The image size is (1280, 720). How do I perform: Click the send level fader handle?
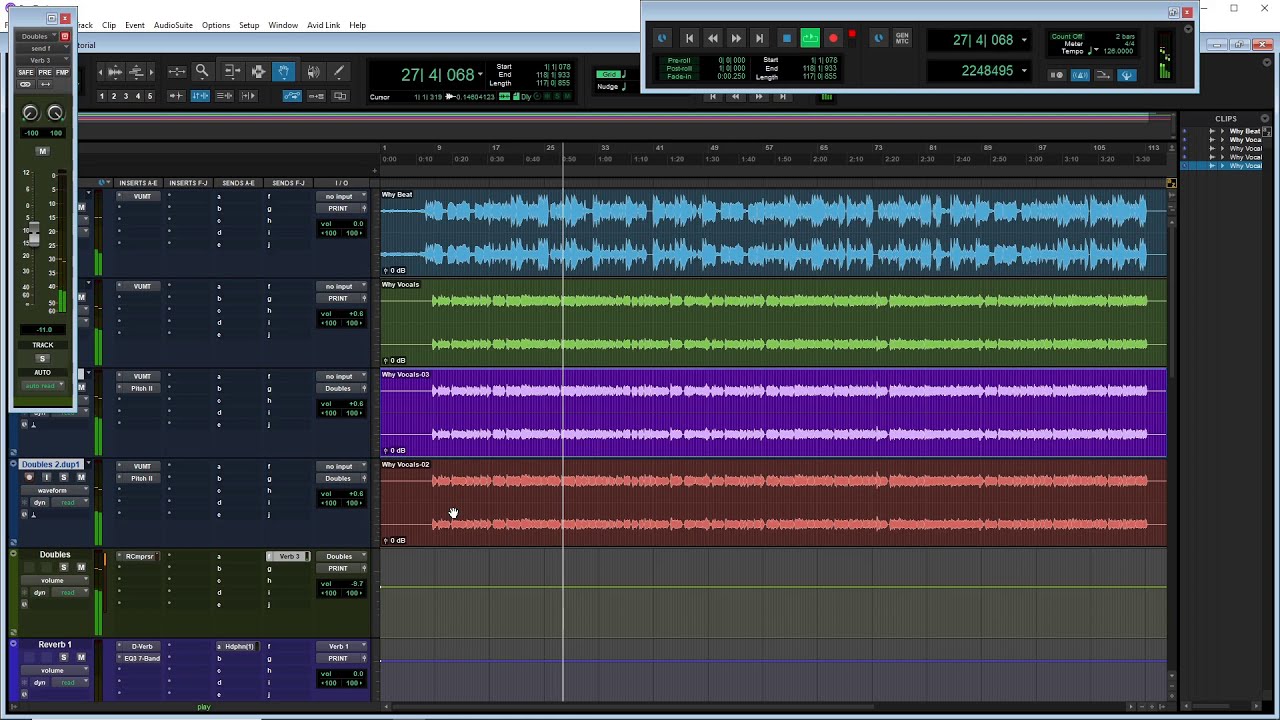(x=33, y=235)
